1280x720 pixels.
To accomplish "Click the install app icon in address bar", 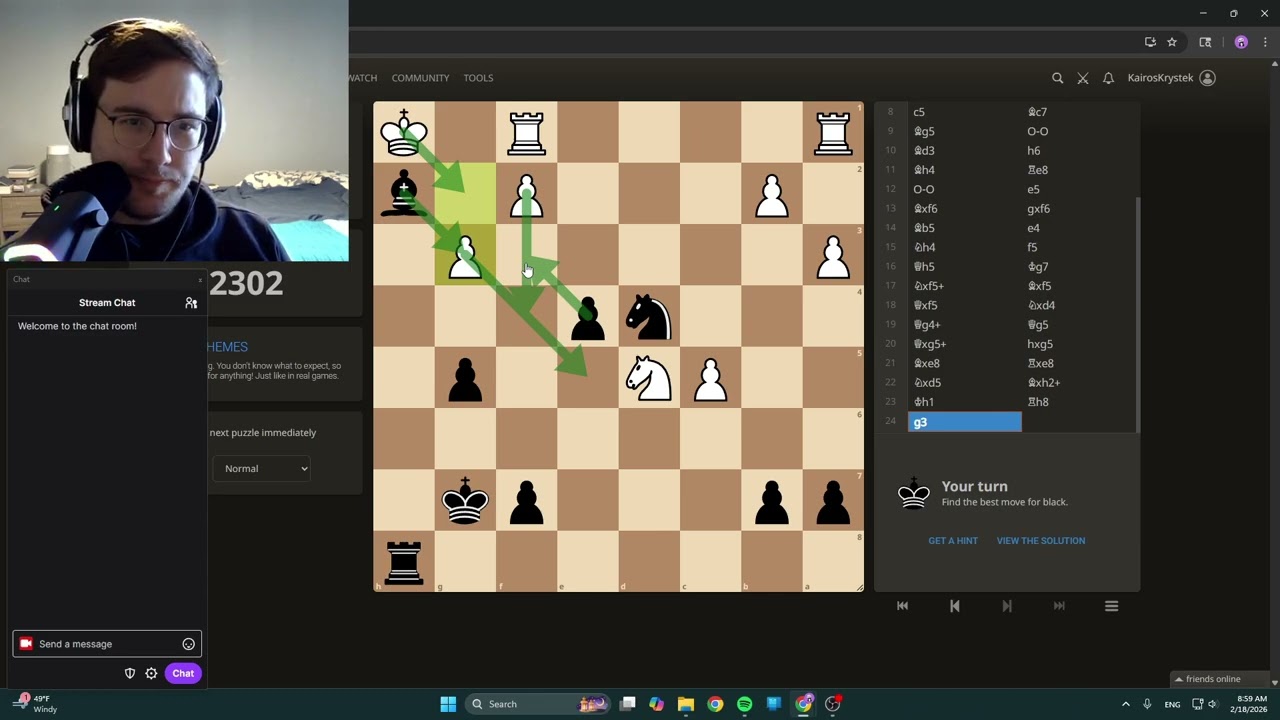I will (x=1150, y=42).
